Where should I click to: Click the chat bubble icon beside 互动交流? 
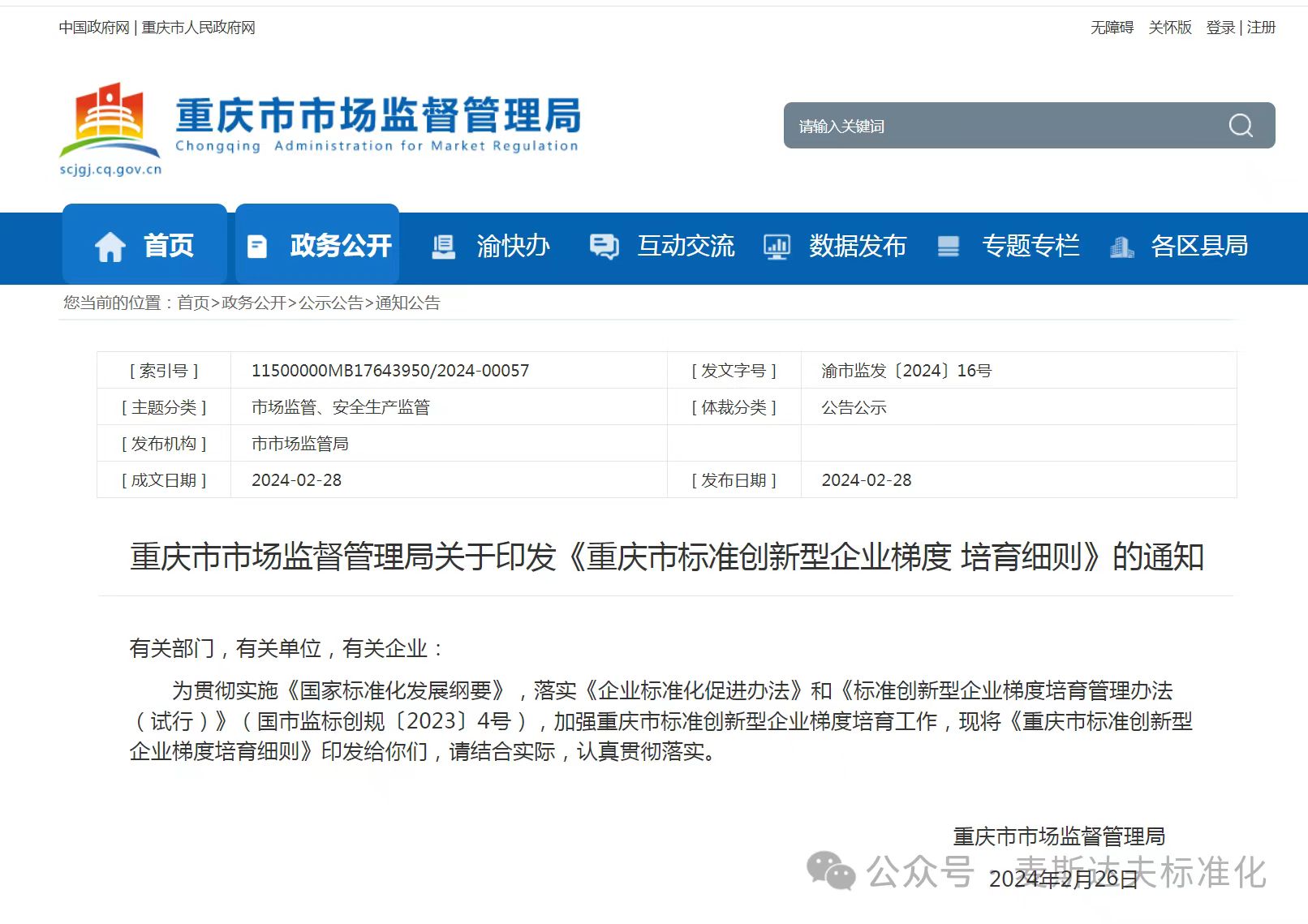(x=604, y=247)
